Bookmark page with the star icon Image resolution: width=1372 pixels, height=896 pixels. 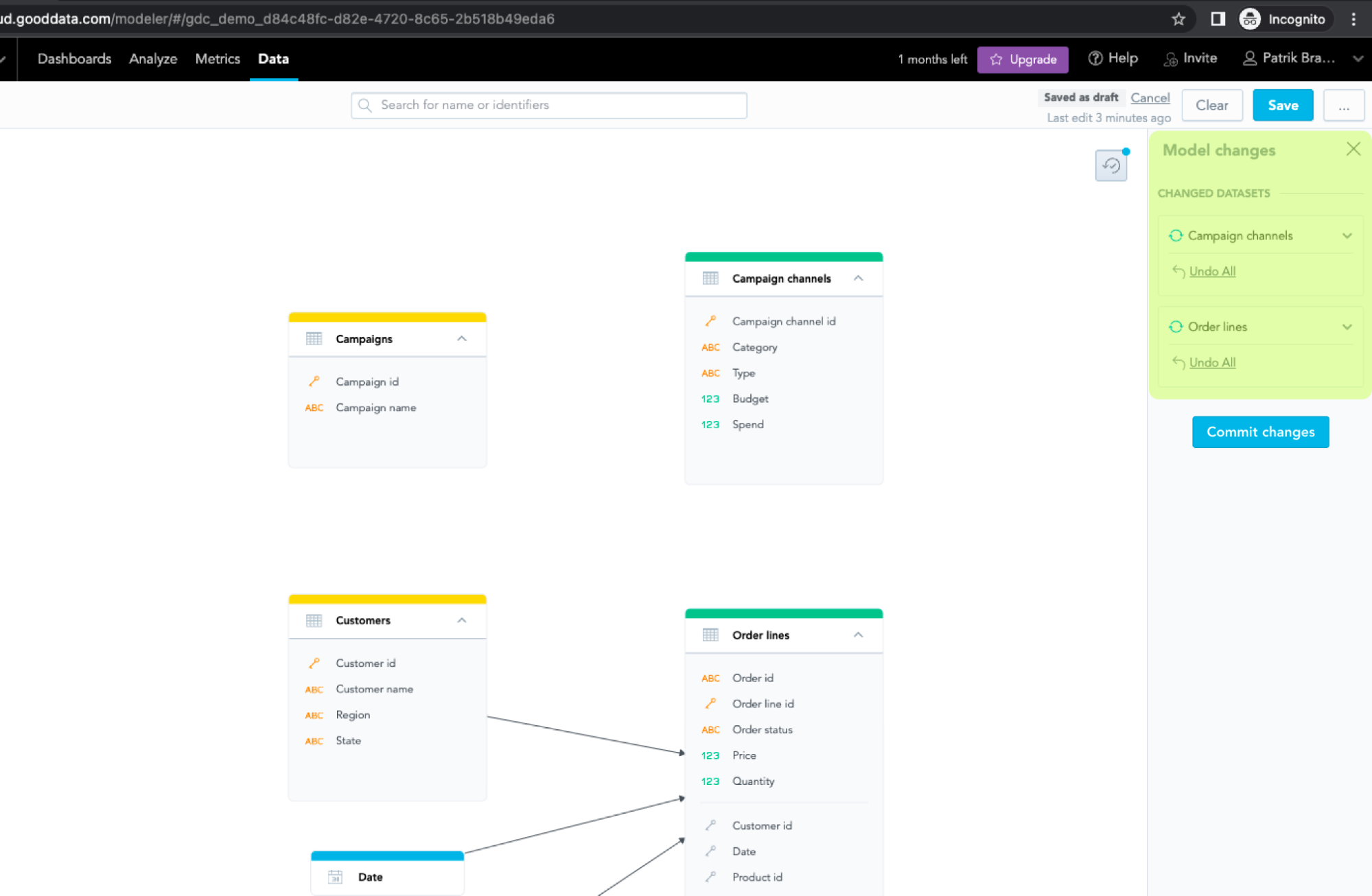tap(1178, 19)
